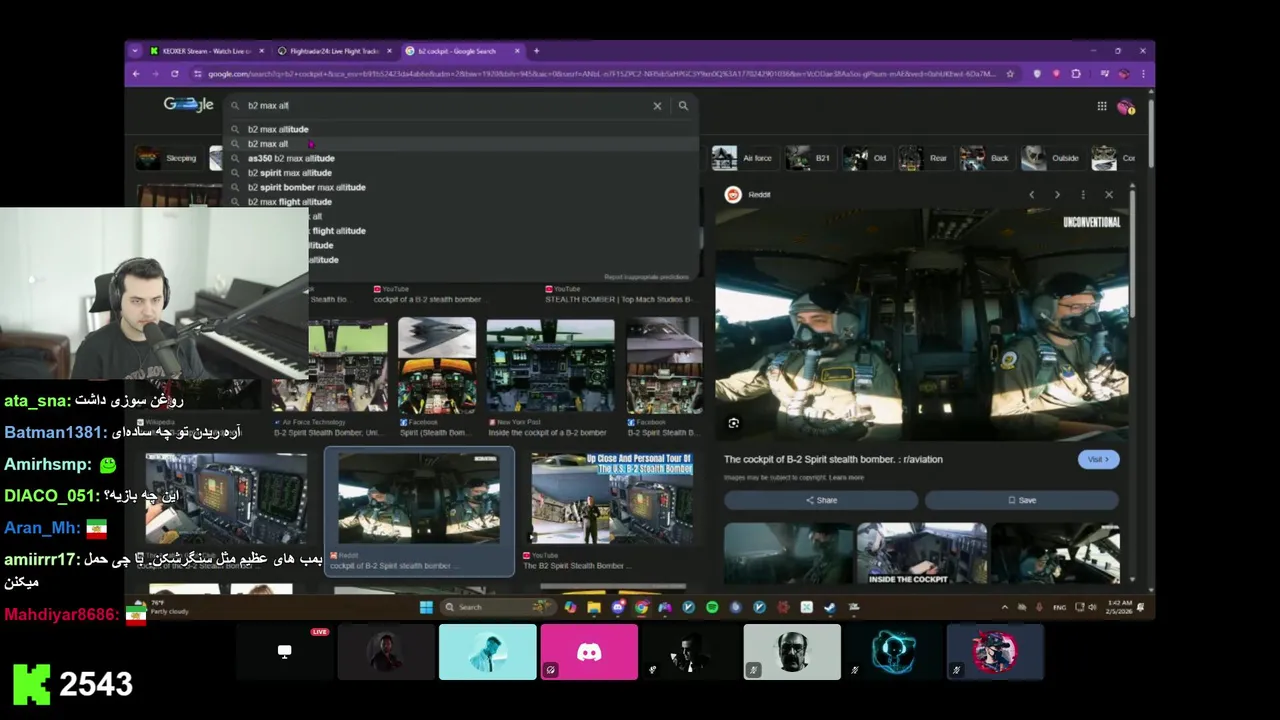Open Spotify from the taskbar

click(x=712, y=607)
